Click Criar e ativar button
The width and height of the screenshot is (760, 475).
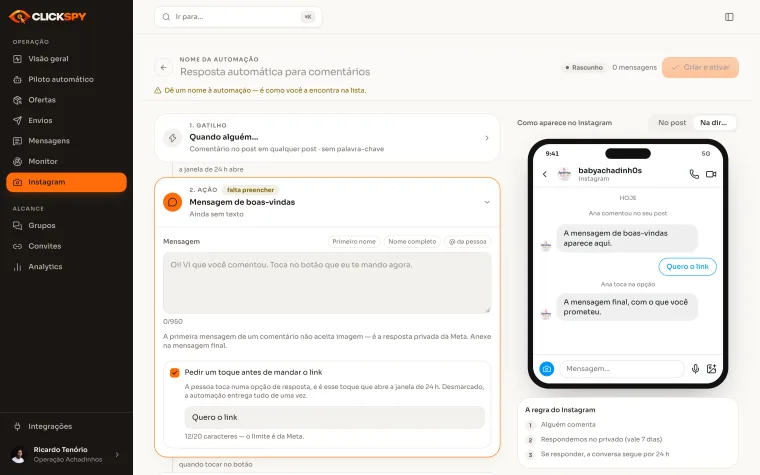[700, 67]
